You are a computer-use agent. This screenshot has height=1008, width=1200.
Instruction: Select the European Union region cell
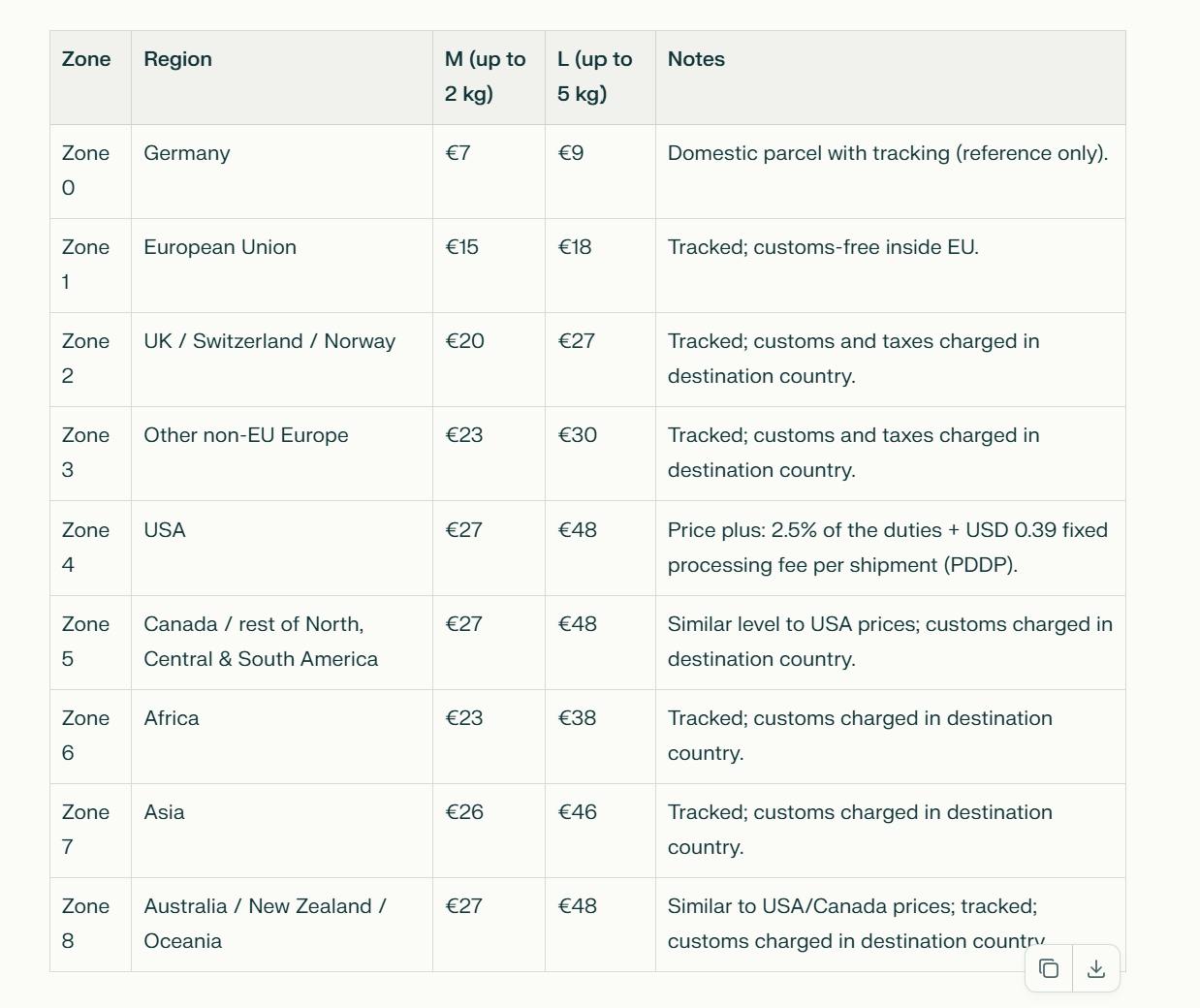pyautogui.click(x=220, y=247)
